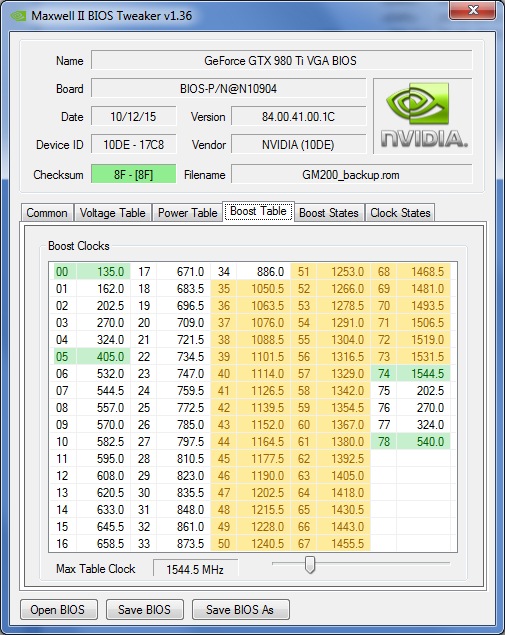Click the Name field GeForce GTX 980 Ti
Screen dimensions: 505x635
(281, 61)
